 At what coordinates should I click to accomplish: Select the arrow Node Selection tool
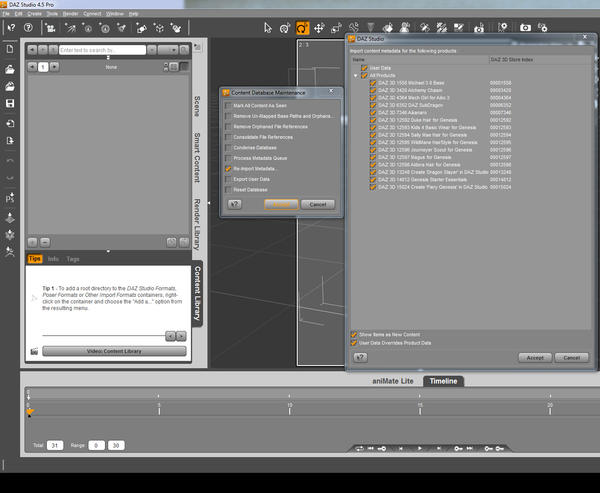click(x=267, y=28)
